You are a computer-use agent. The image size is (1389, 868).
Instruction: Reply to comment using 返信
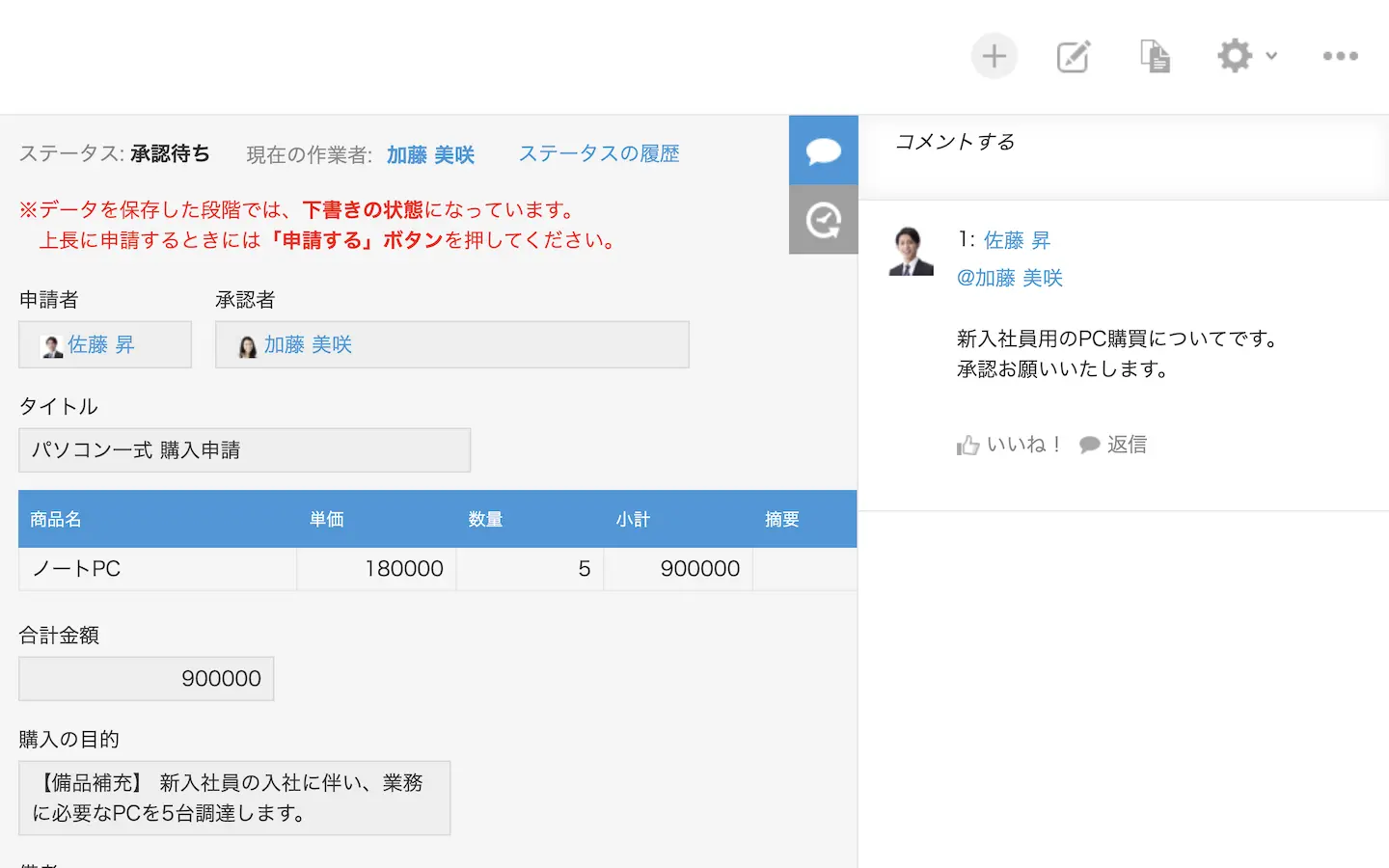pyautogui.click(x=1114, y=445)
